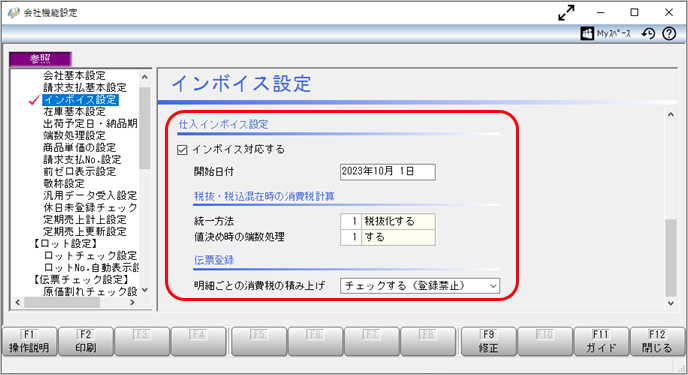
Task: Select ロットNo.自動表示 item
Action: coord(91,267)
